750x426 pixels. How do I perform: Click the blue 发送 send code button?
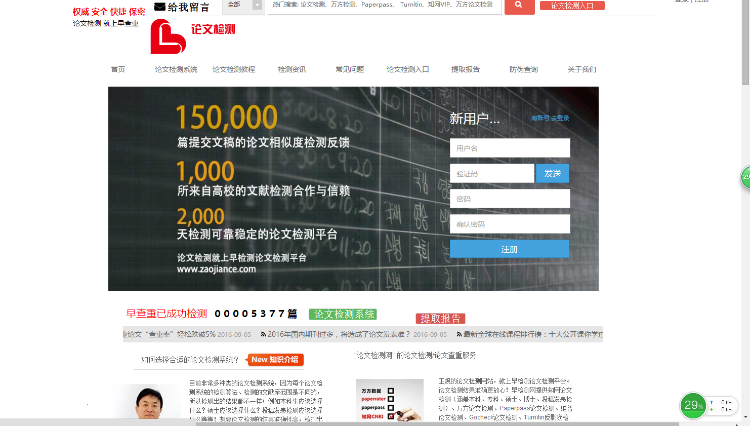pyautogui.click(x=552, y=174)
